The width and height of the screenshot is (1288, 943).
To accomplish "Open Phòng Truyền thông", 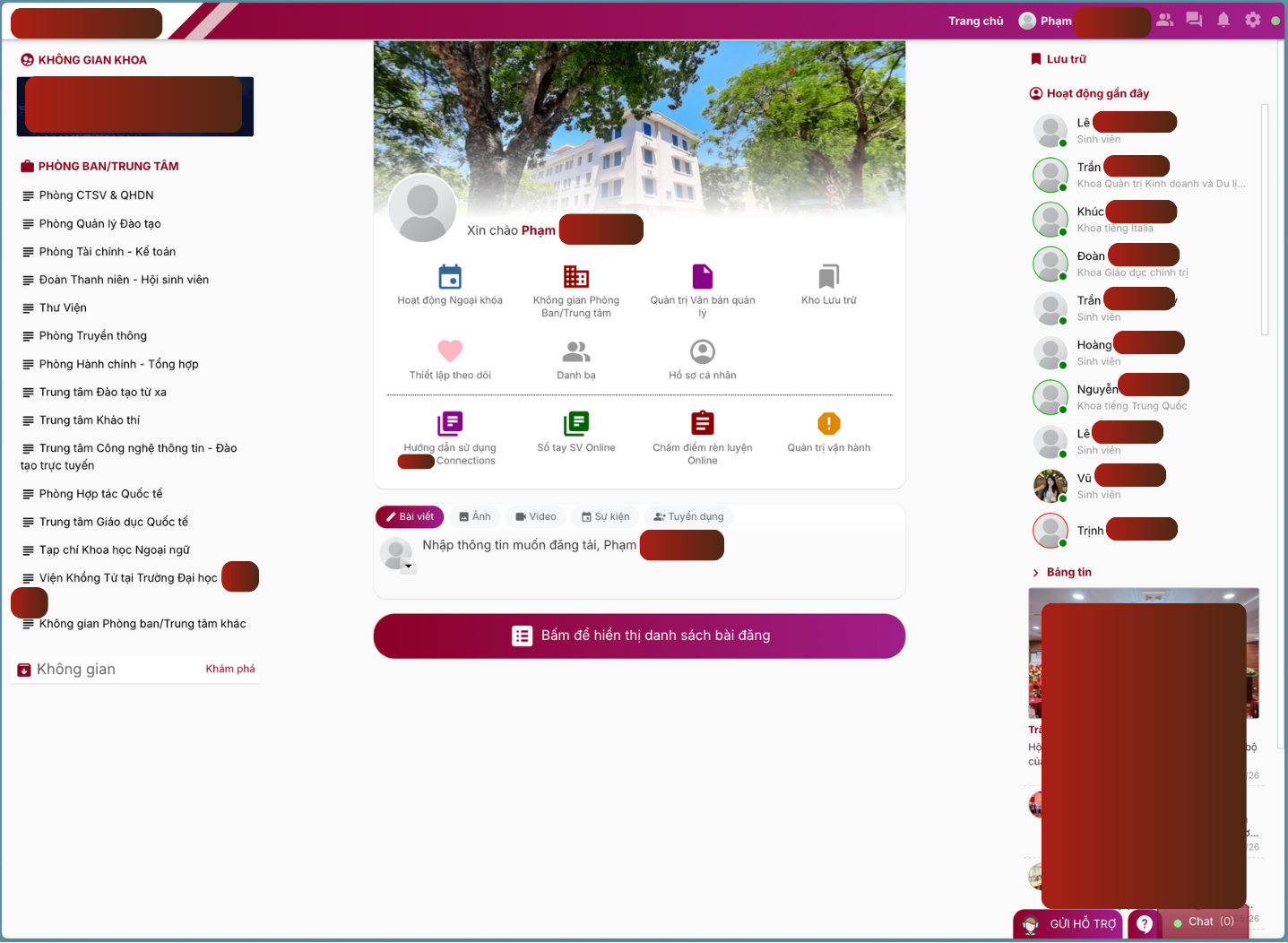I will pyautogui.click(x=93, y=336).
